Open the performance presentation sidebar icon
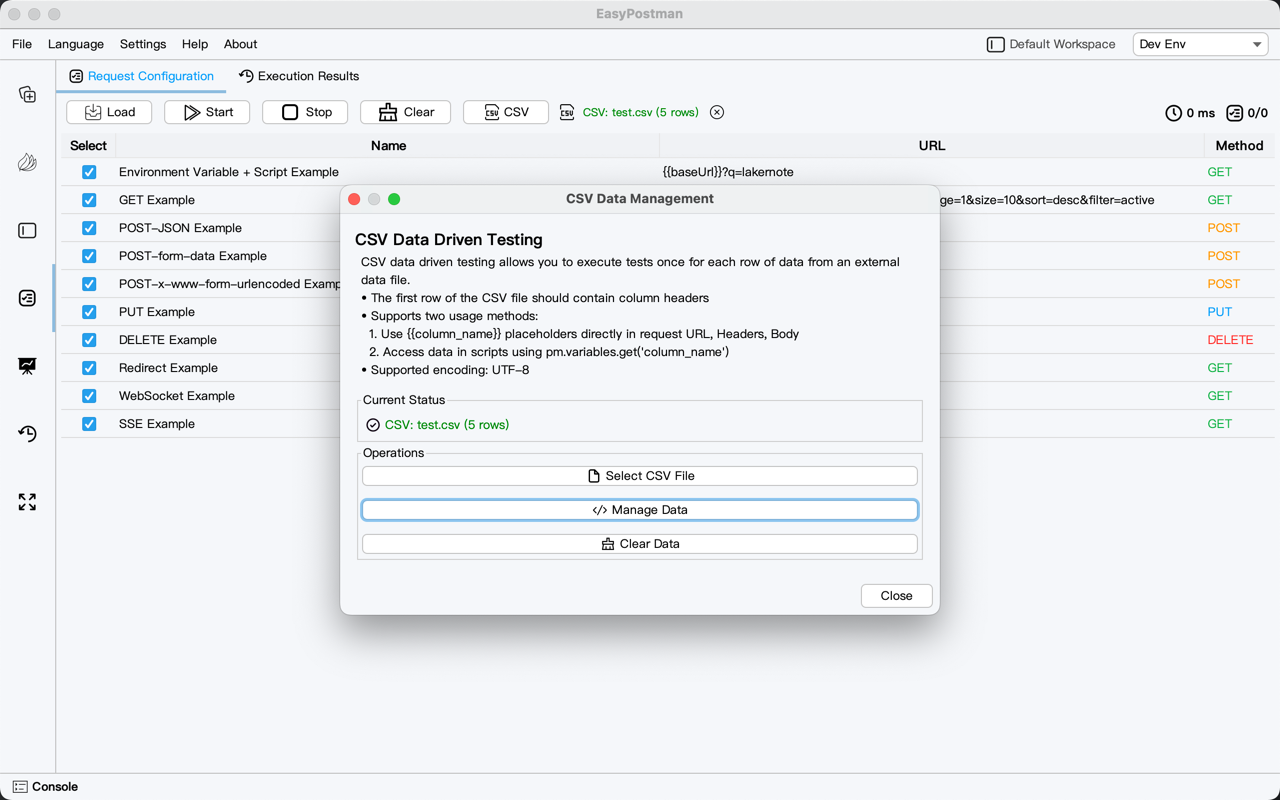This screenshot has height=800, width=1280. 27,366
